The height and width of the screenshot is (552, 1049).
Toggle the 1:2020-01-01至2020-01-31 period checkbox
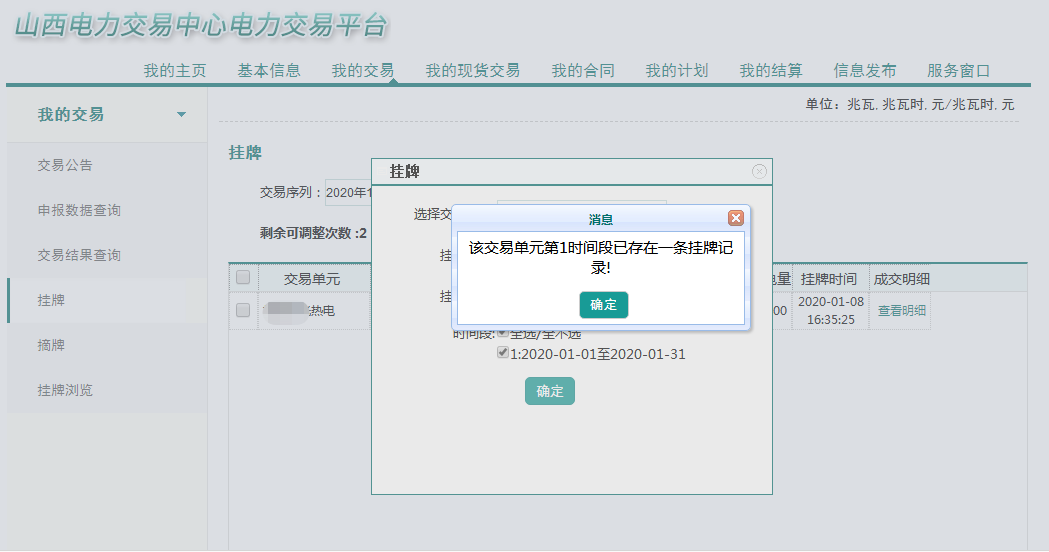click(503, 353)
